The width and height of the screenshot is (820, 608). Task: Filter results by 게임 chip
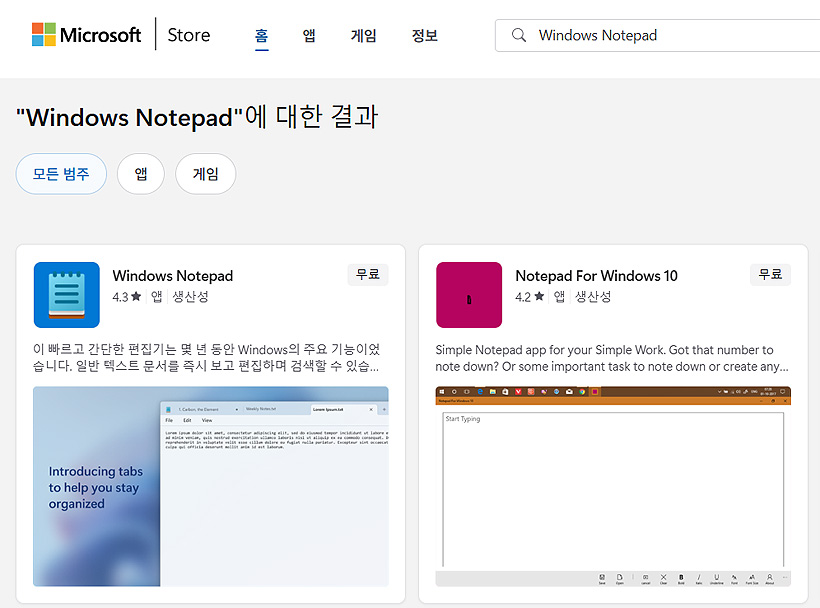point(206,174)
